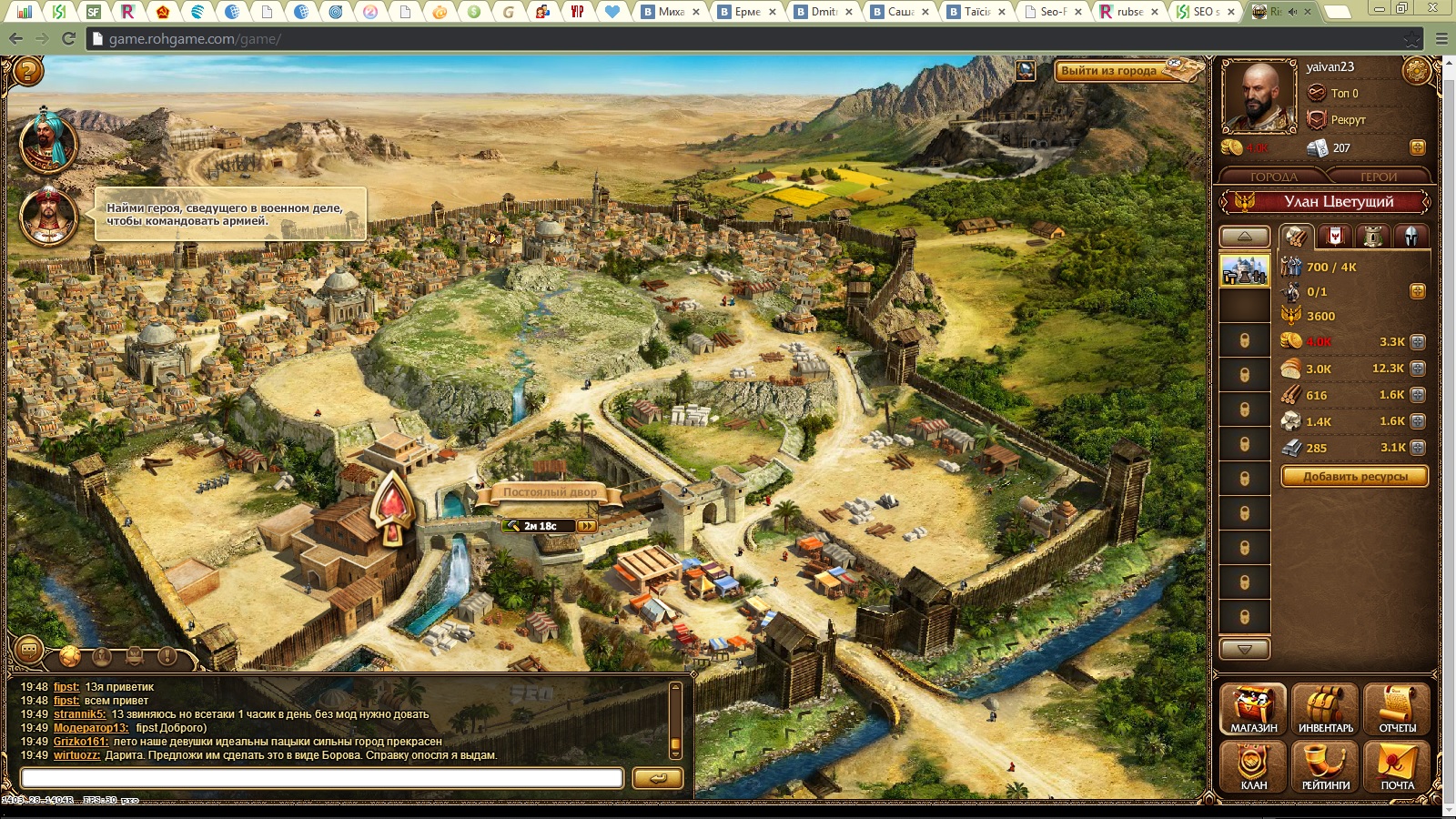Click the Постоялый двор building label
Image resolution: width=1456 pixels, height=819 pixels.
coord(551,492)
